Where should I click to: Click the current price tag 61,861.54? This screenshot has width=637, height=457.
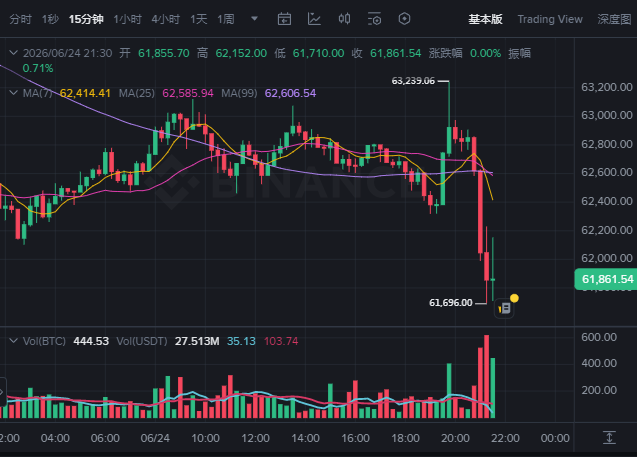[x=607, y=279]
